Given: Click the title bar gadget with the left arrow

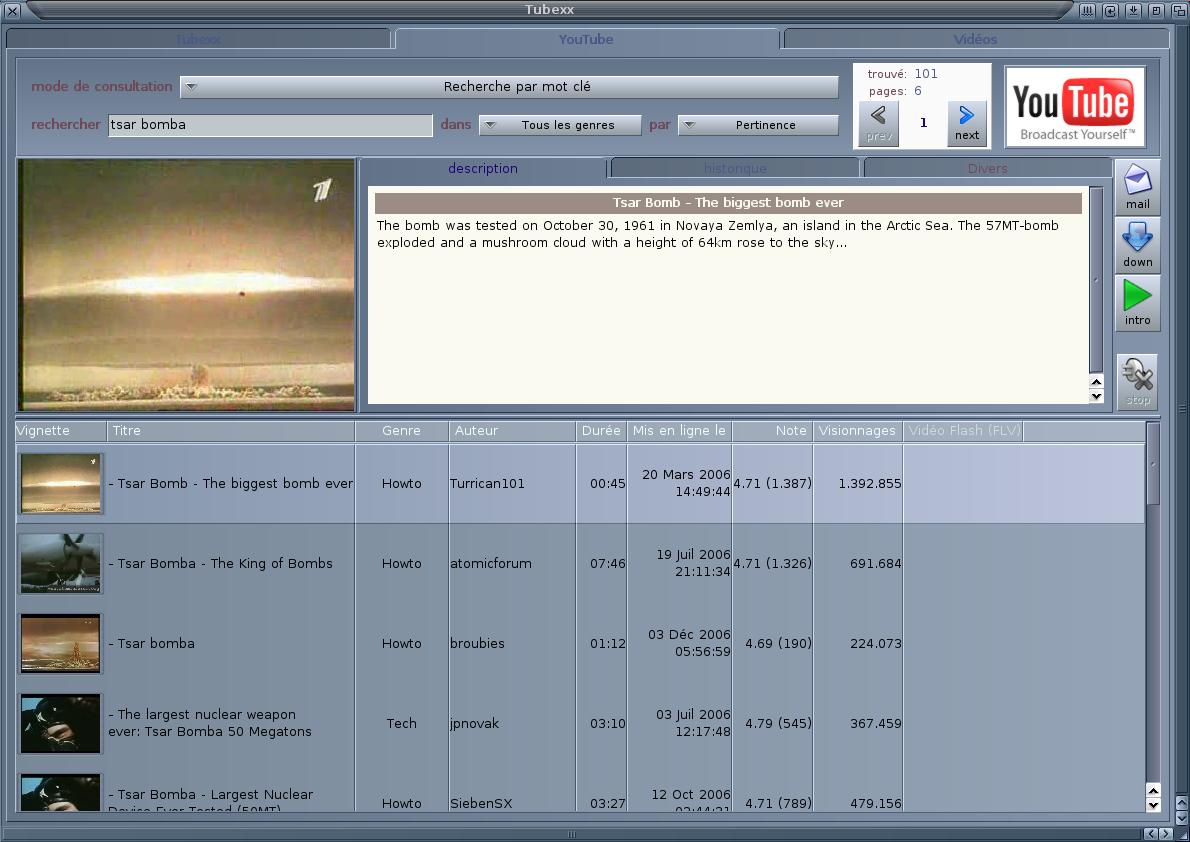Looking at the screenshot, I should click(1110, 11).
